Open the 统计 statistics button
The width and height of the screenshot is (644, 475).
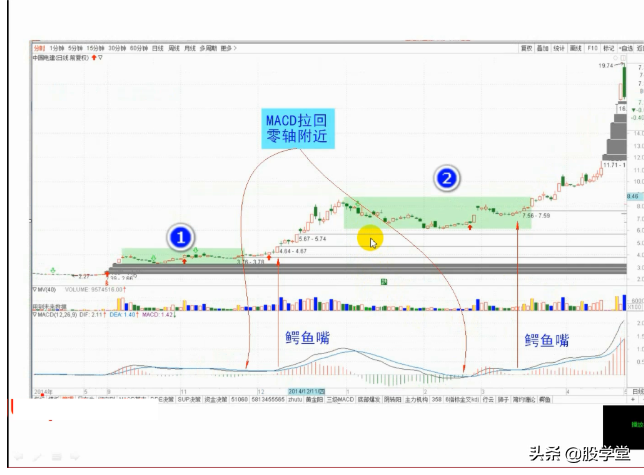click(559, 48)
